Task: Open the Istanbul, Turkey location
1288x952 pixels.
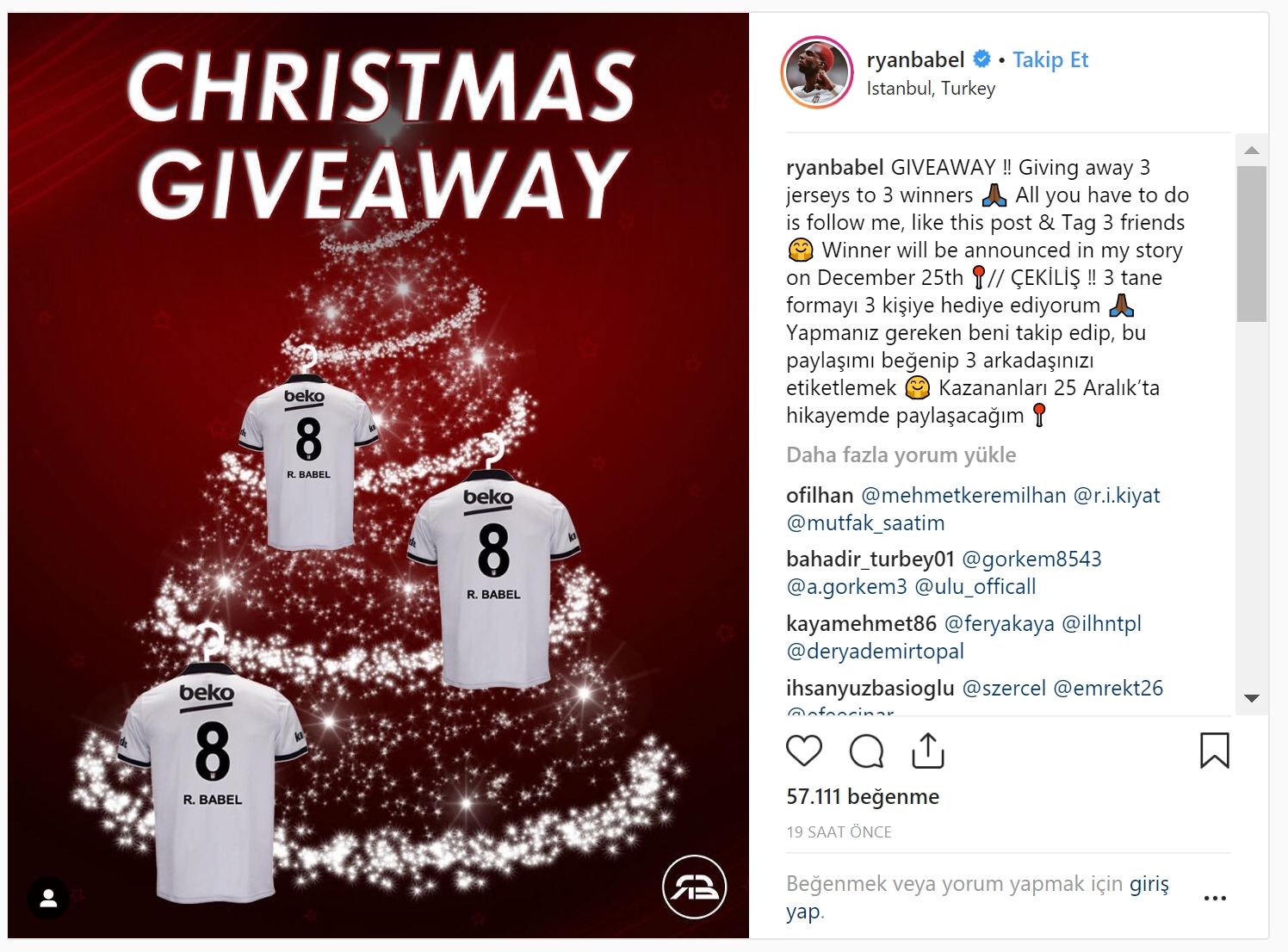Action: pos(931,89)
